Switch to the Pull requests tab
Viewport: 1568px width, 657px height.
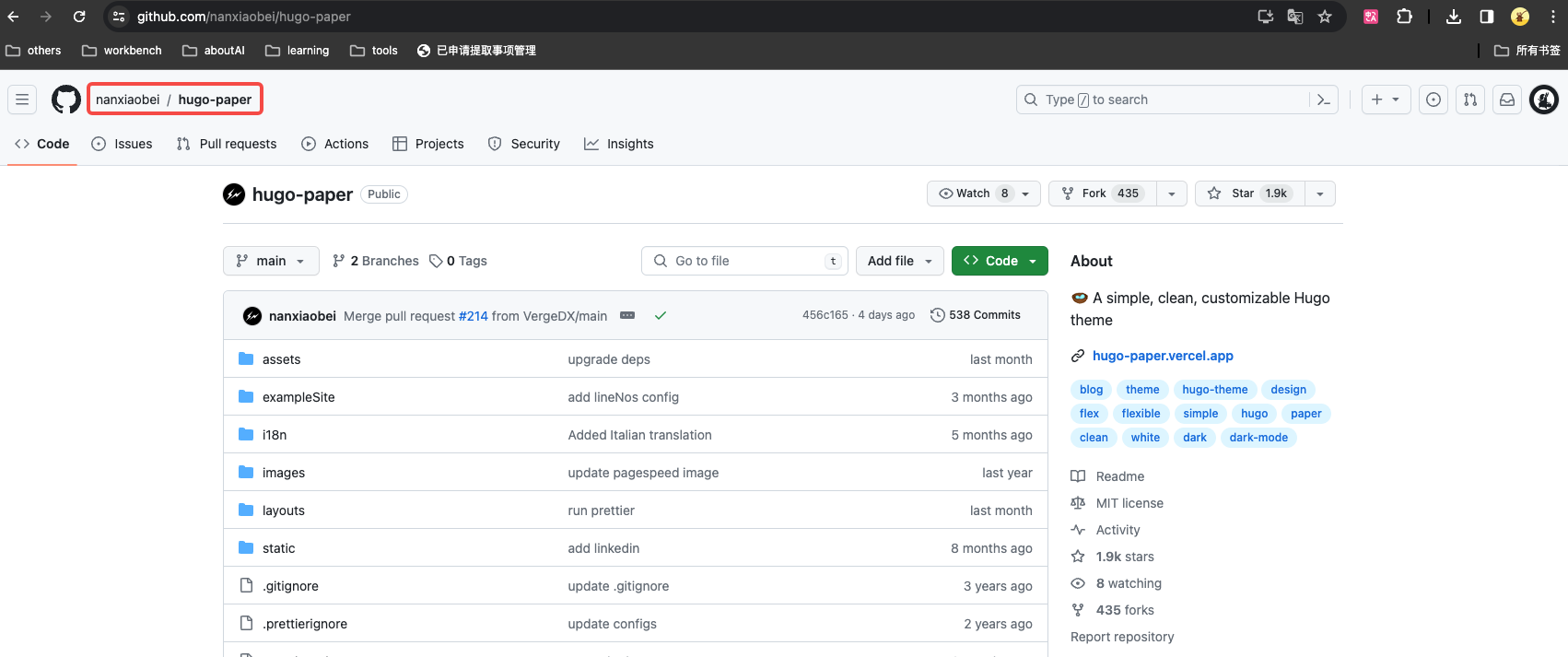click(x=227, y=144)
